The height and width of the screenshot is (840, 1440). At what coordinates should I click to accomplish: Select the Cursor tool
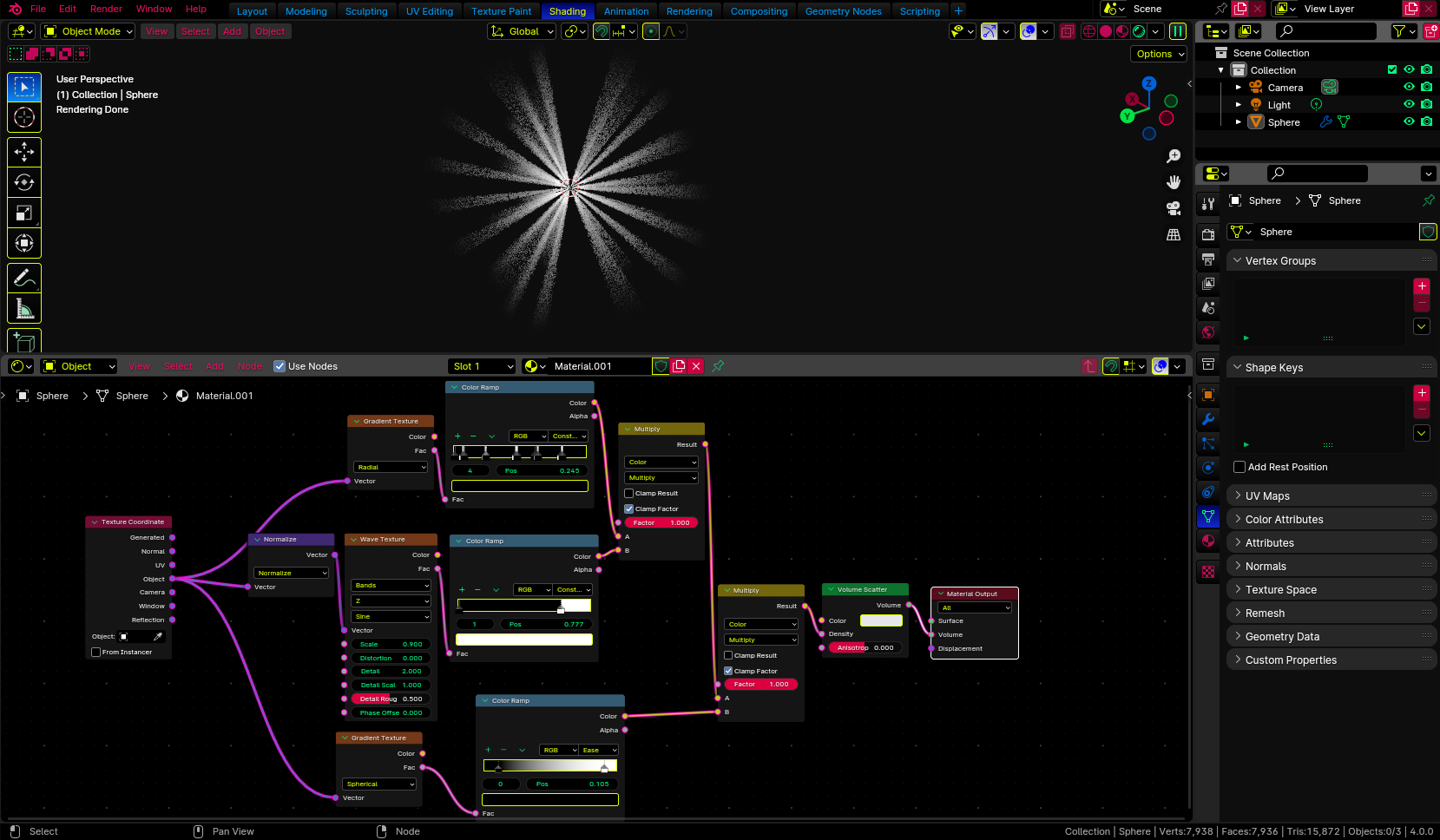[x=24, y=117]
